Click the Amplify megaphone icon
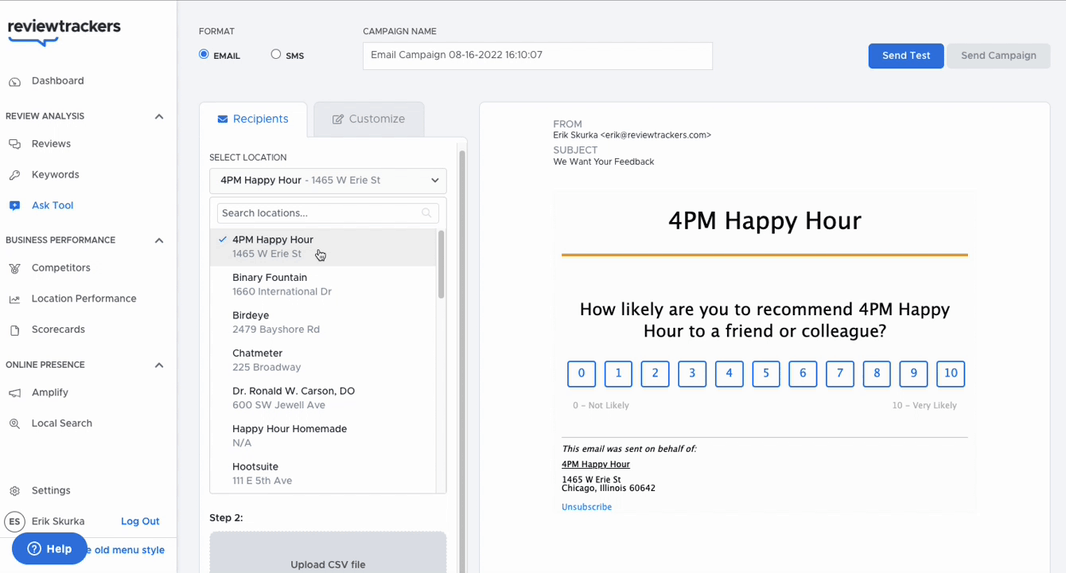Screen dimensions: 1066x573 tap(14, 393)
